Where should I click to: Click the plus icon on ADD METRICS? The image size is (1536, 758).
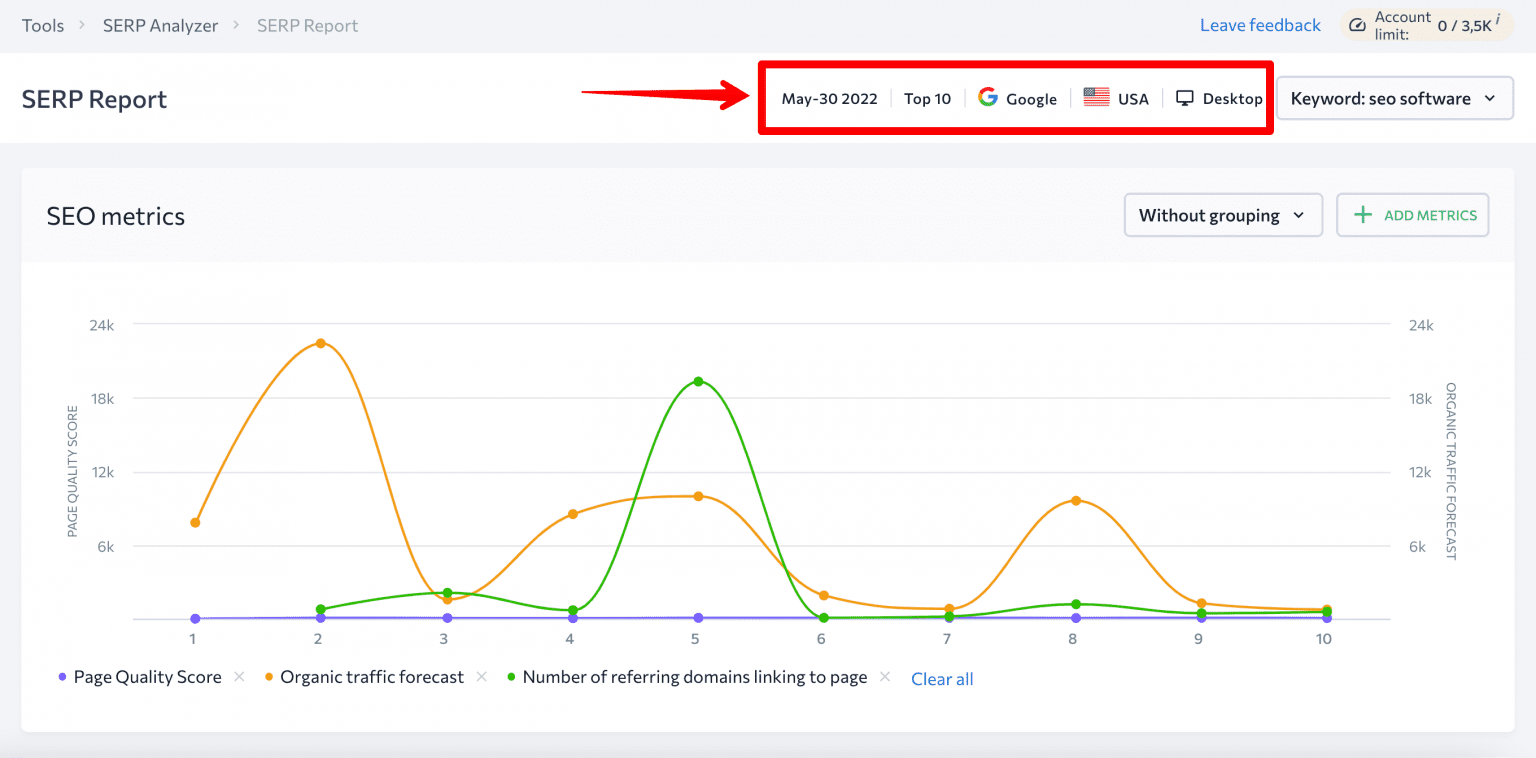[1363, 214]
